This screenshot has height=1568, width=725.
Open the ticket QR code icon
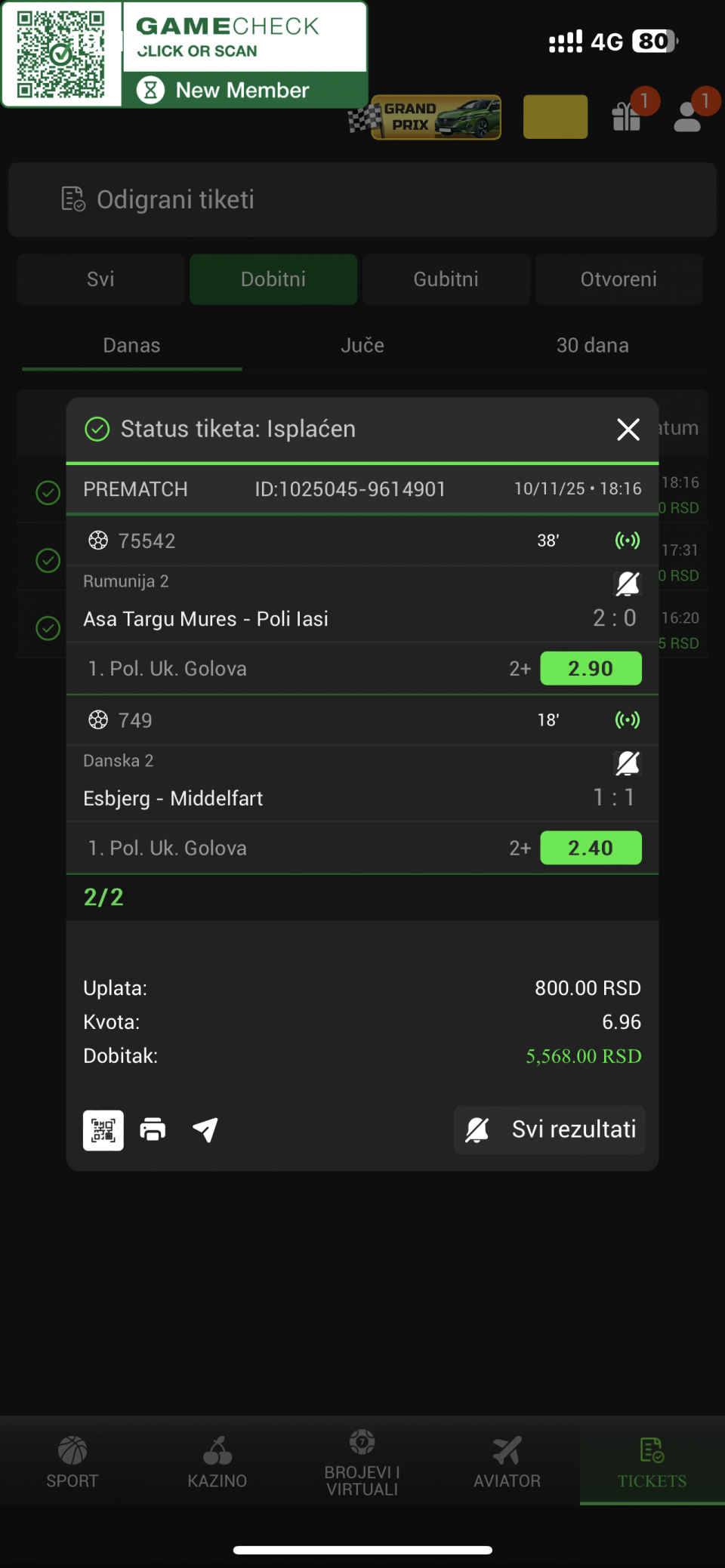103,1130
